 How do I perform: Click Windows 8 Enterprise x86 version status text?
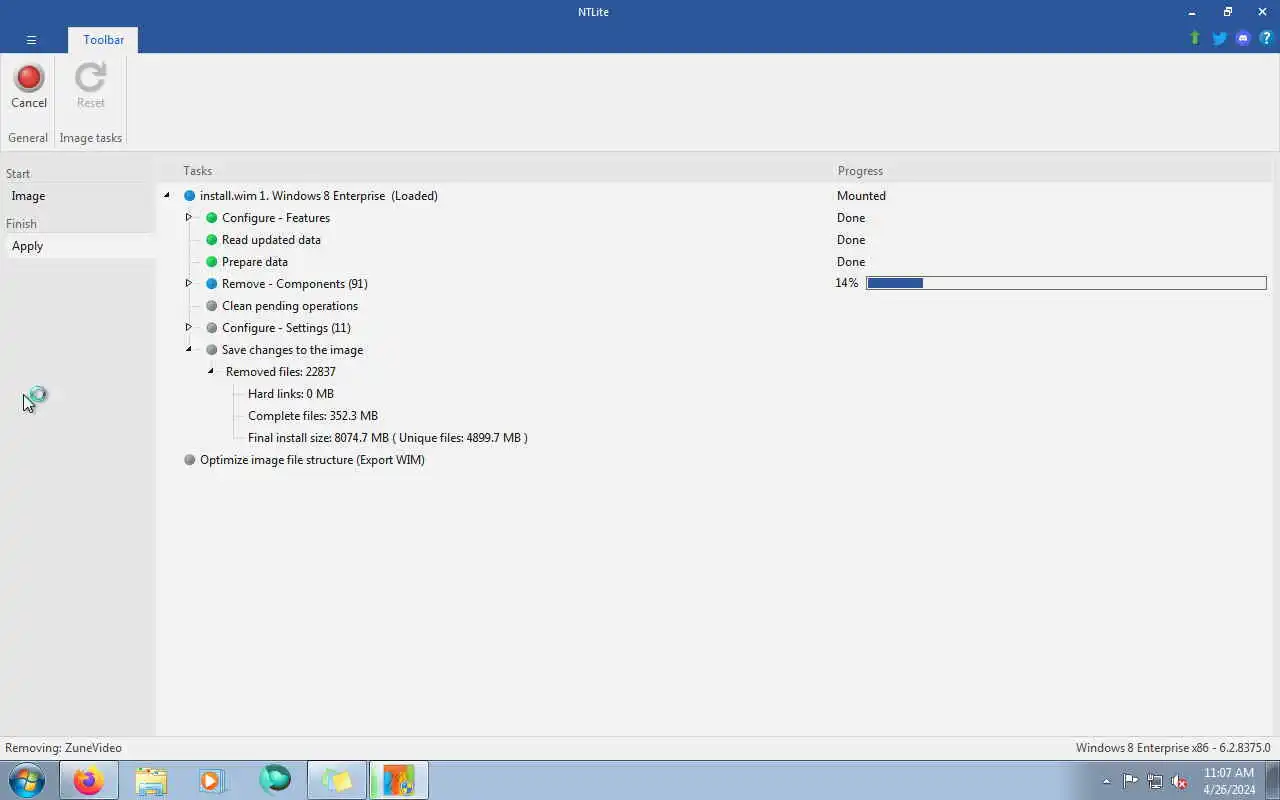(1173, 748)
